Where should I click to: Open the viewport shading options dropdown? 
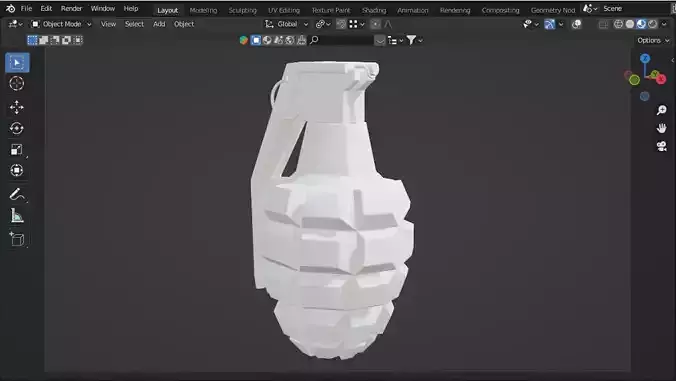pos(664,24)
